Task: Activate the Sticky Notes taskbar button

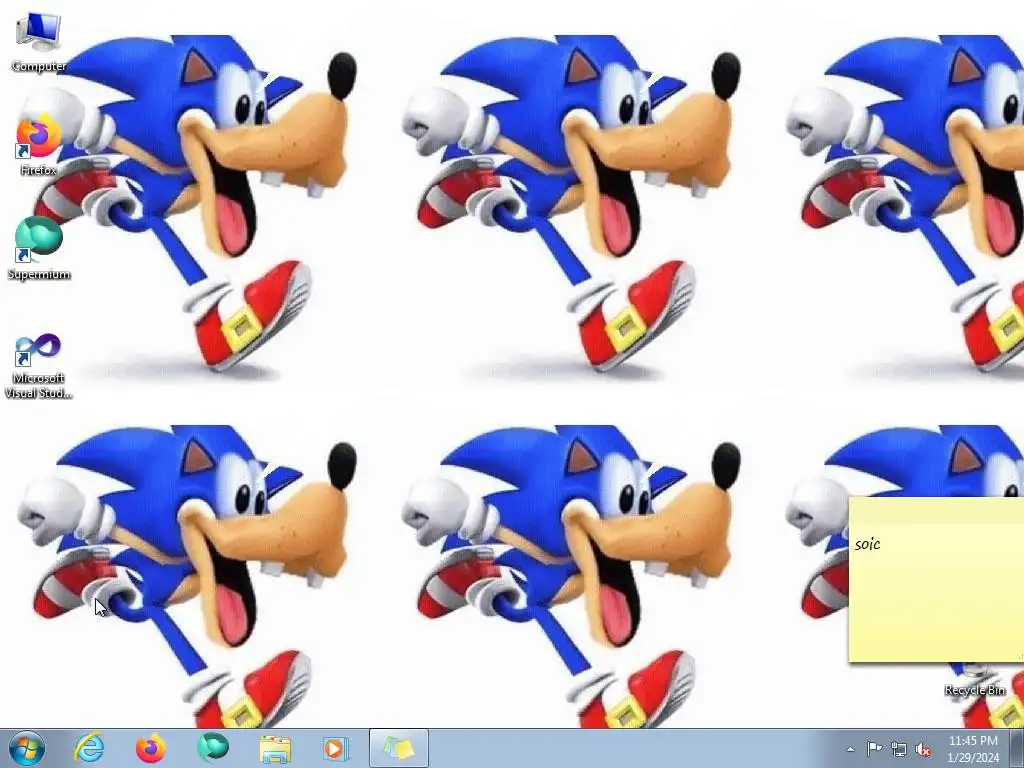Action: coord(399,748)
